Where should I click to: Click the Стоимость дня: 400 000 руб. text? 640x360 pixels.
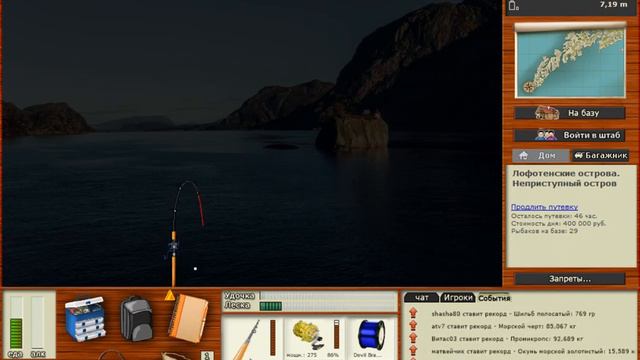(x=558, y=223)
